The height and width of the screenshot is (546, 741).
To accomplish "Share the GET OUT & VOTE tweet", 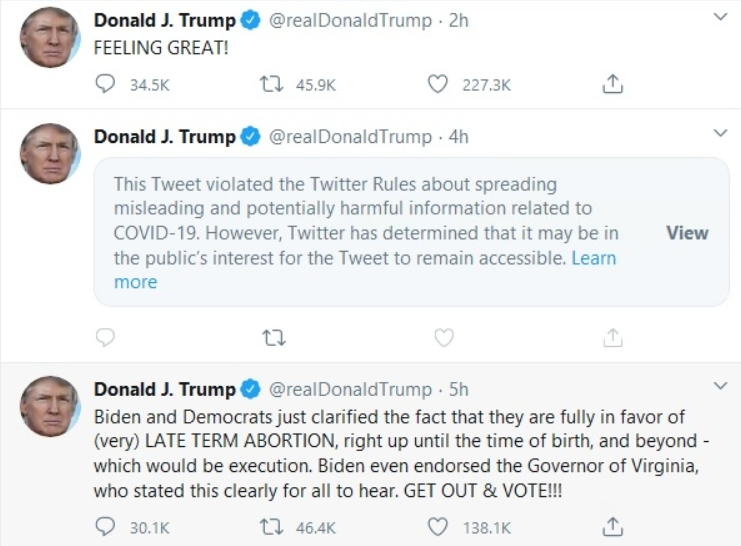I will [x=614, y=527].
